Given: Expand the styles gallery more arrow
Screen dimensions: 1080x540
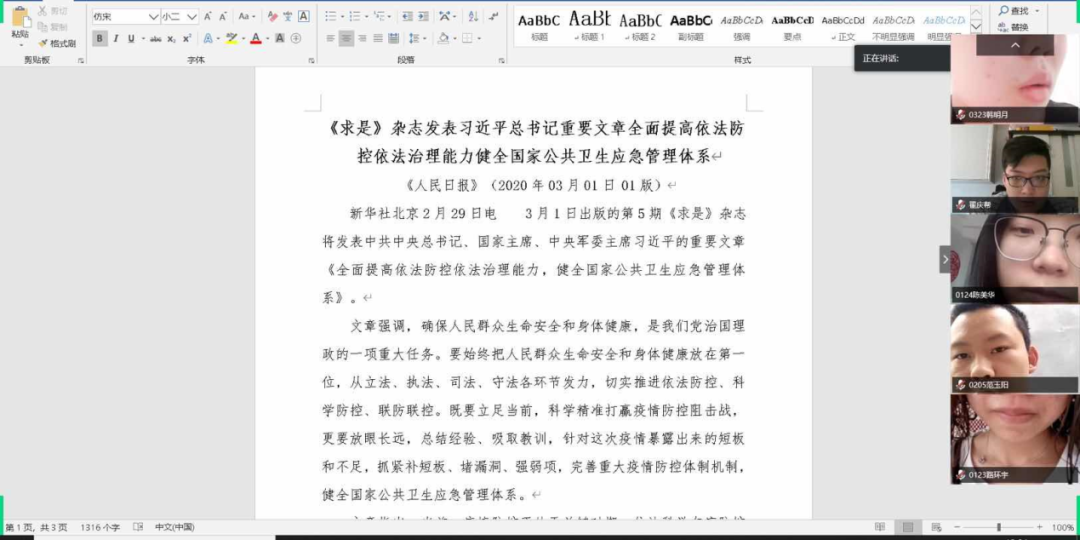Looking at the screenshot, I should 975,27.
